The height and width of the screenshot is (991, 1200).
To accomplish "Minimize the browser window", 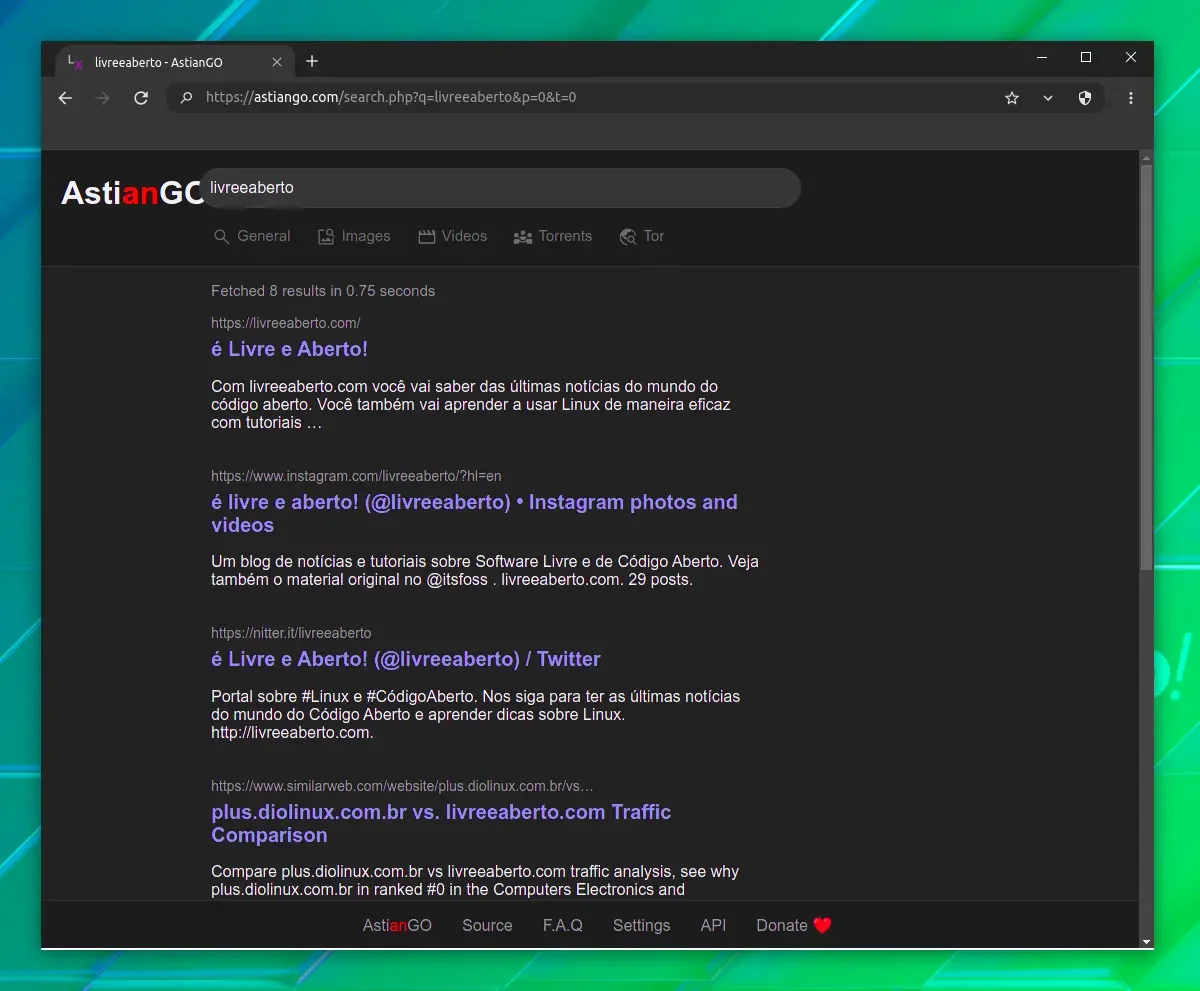I will pyautogui.click(x=1041, y=58).
